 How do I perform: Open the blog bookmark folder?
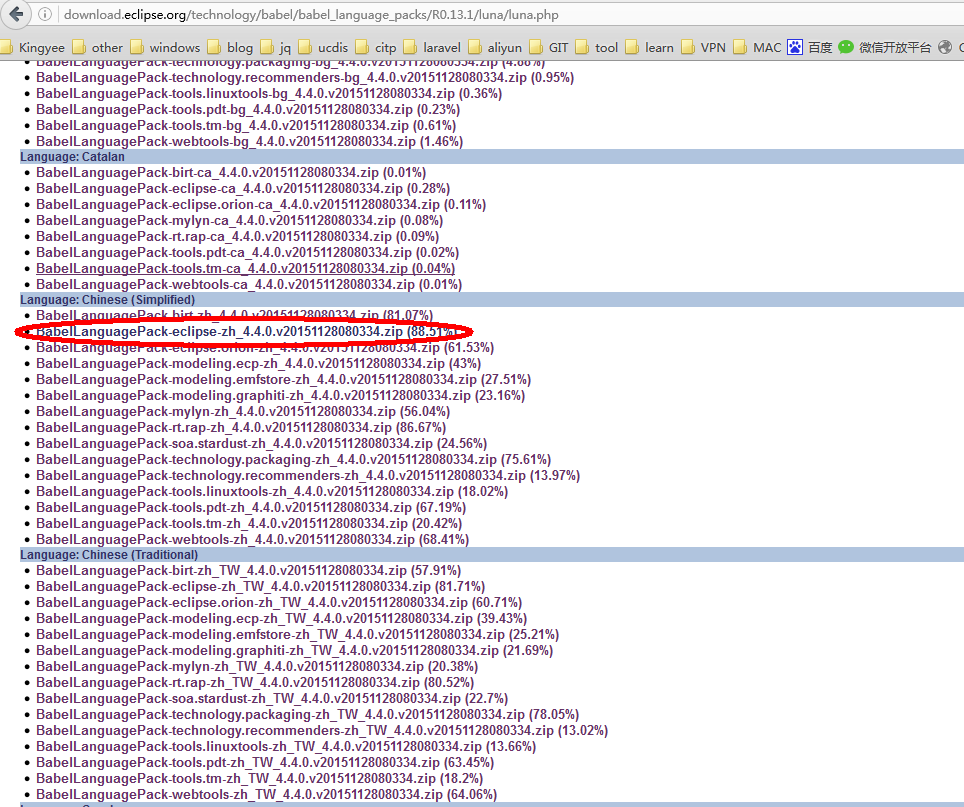click(x=231, y=47)
